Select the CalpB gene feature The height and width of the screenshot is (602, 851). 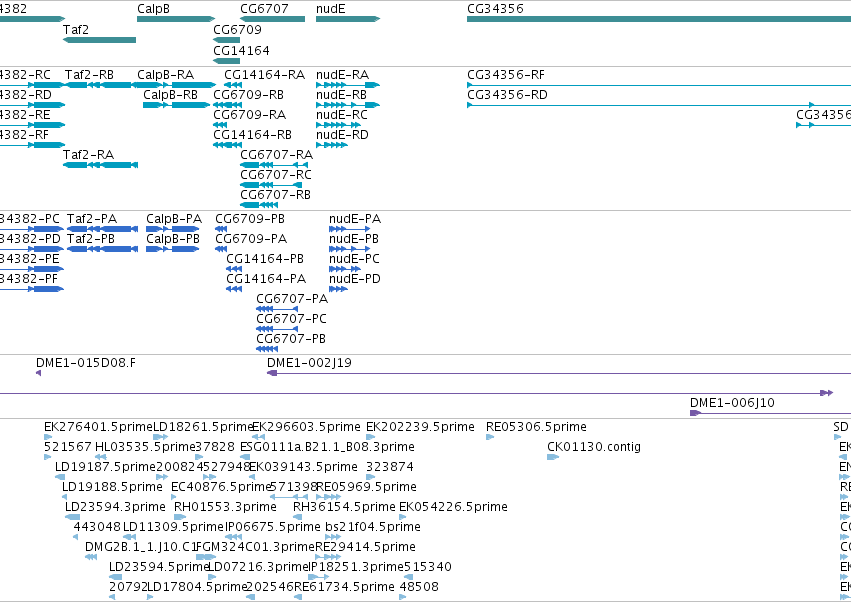[x=176, y=19]
